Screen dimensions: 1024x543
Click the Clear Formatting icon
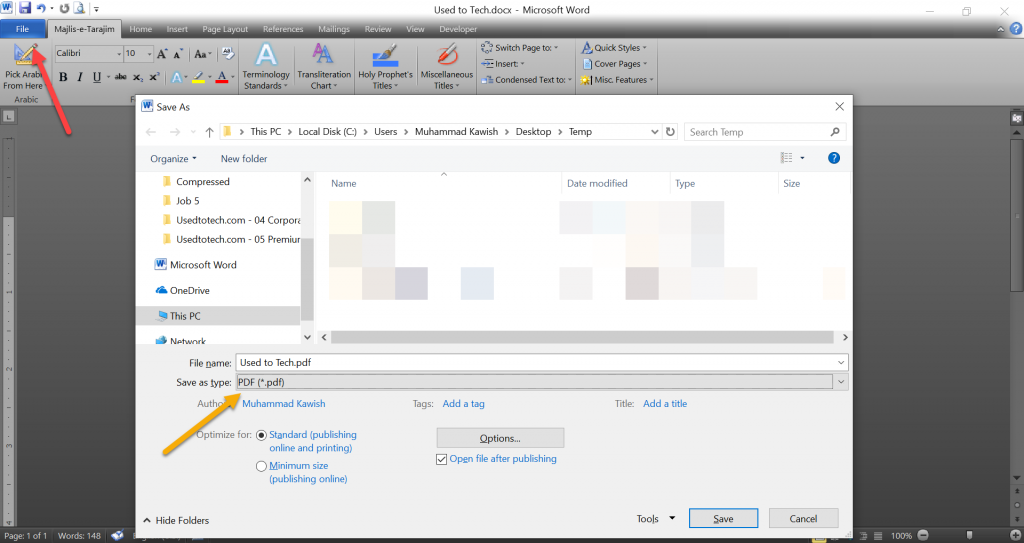tap(228, 54)
